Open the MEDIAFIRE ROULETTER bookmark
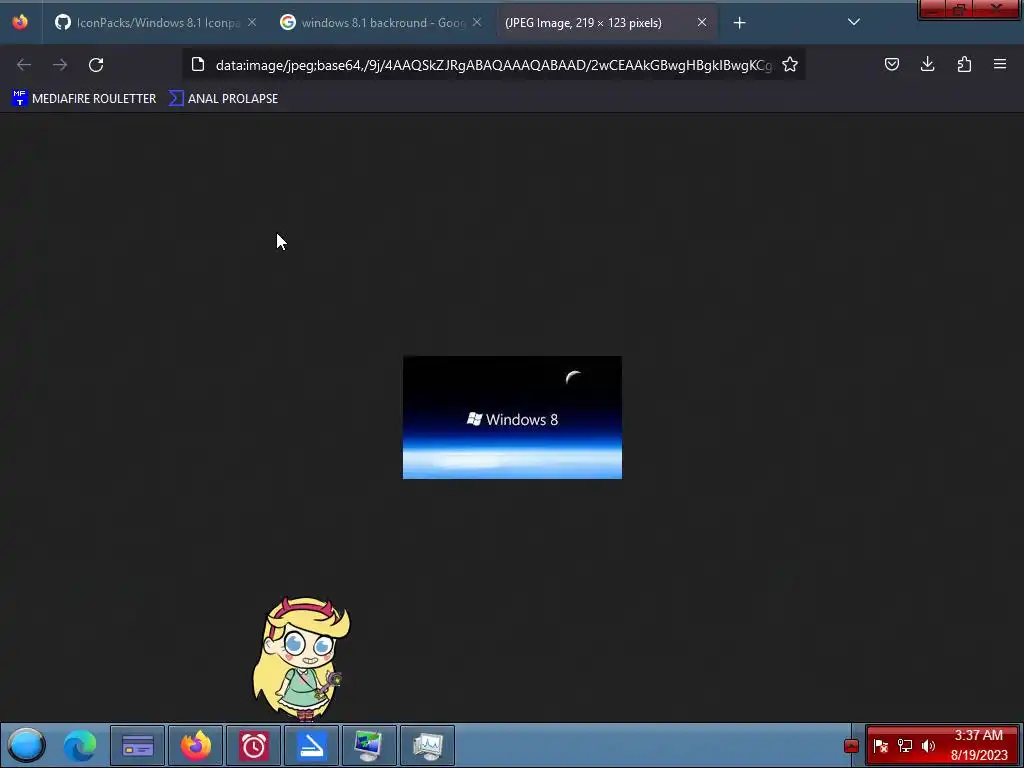This screenshot has height=768, width=1024. pyautogui.click(x=84, y=99)
